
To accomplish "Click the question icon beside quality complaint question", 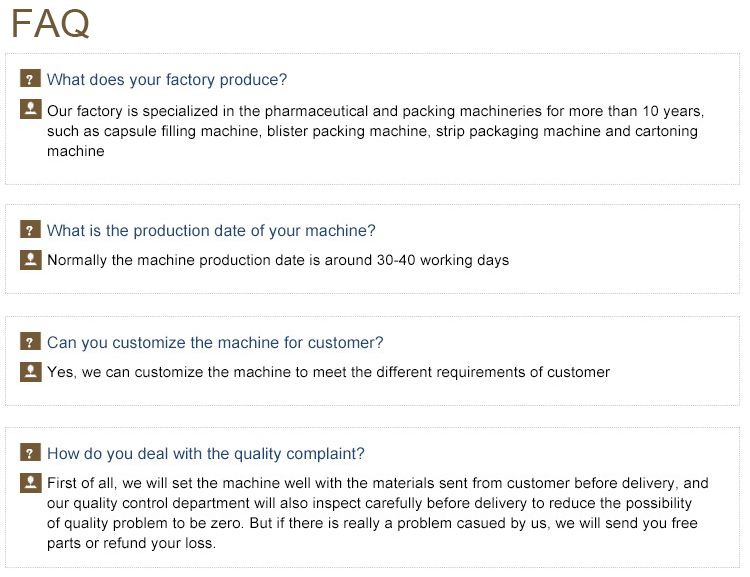I will tap(30, 453).
